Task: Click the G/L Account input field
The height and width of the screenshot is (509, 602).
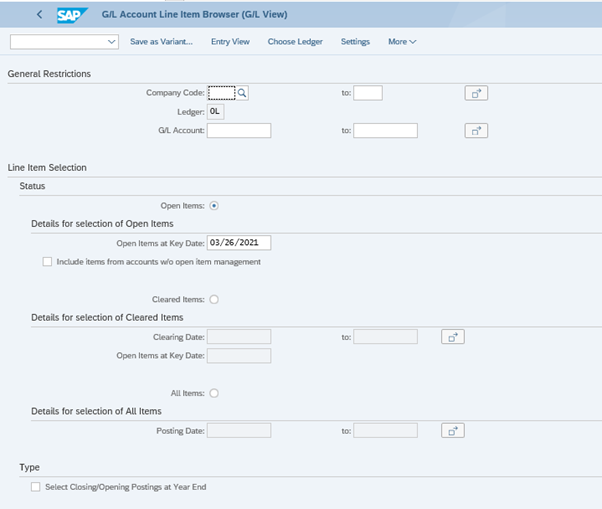Action: point(239,130)
